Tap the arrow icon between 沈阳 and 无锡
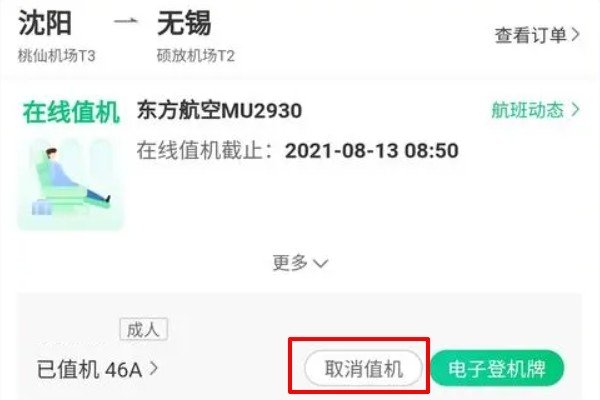Image resolution: width=600 pixels, height=400 pixels. pos(126,21)
